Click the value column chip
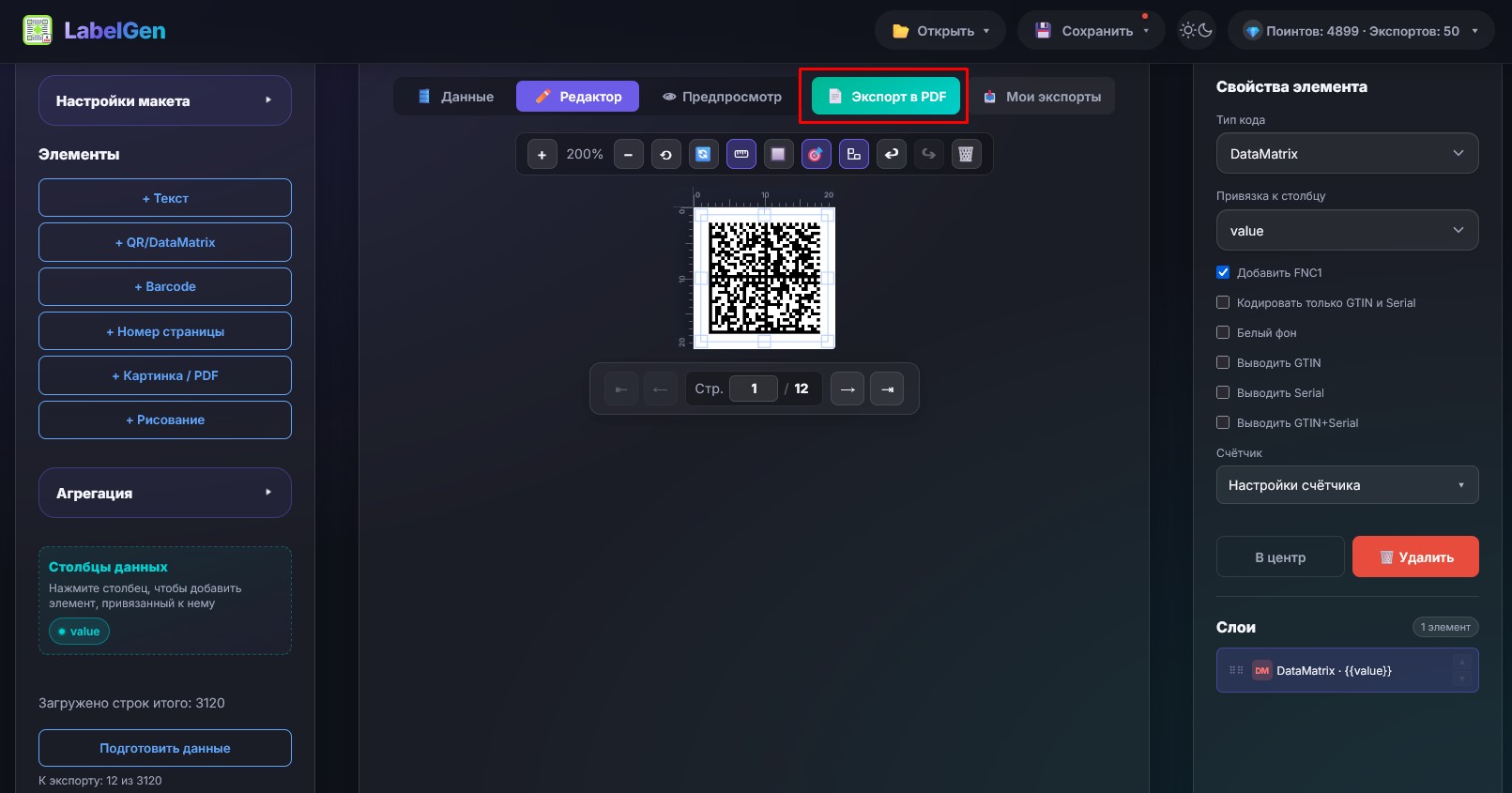1512x793 pixels. 79,632
